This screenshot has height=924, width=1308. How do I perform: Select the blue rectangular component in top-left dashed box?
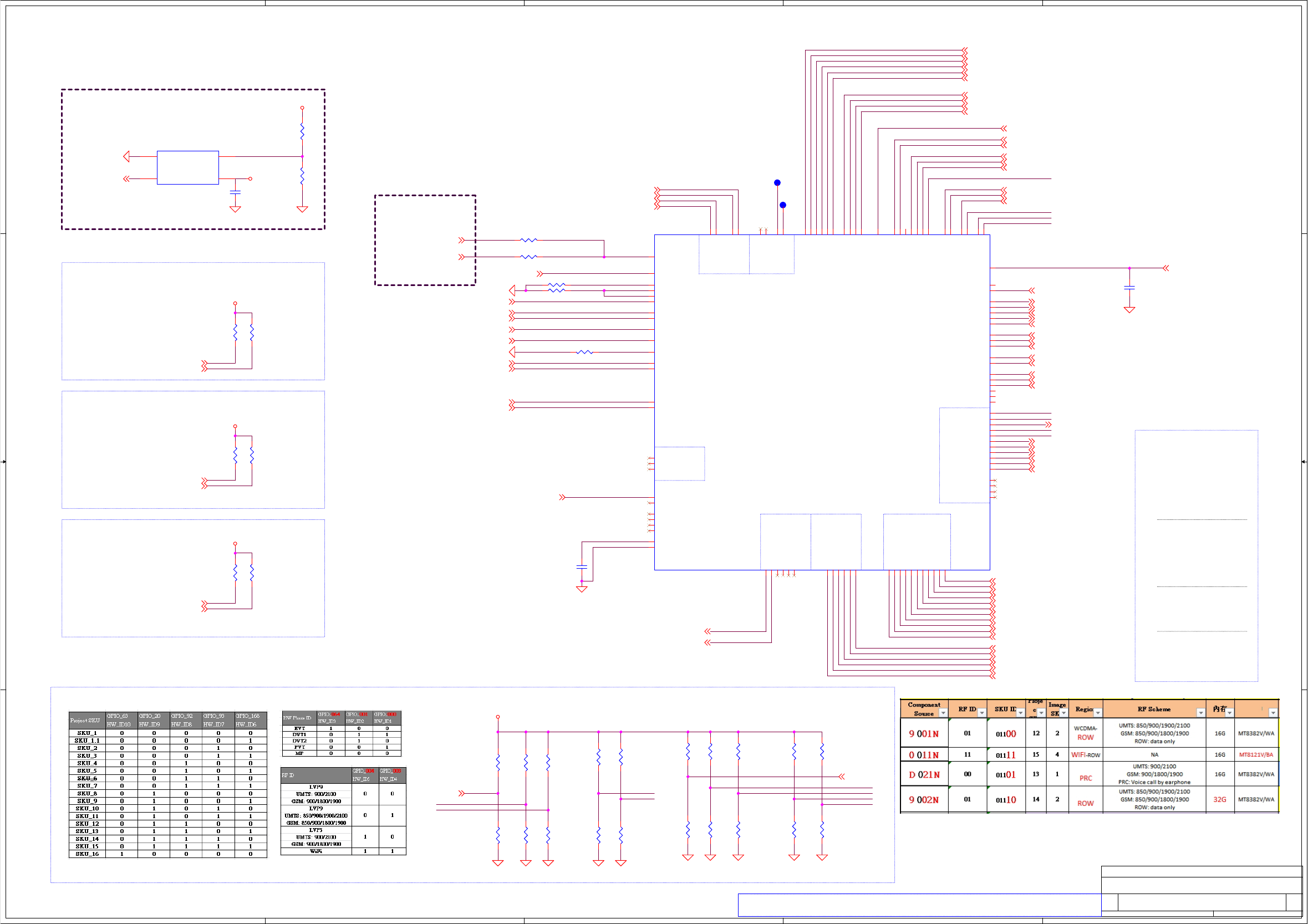pos(187,167)
